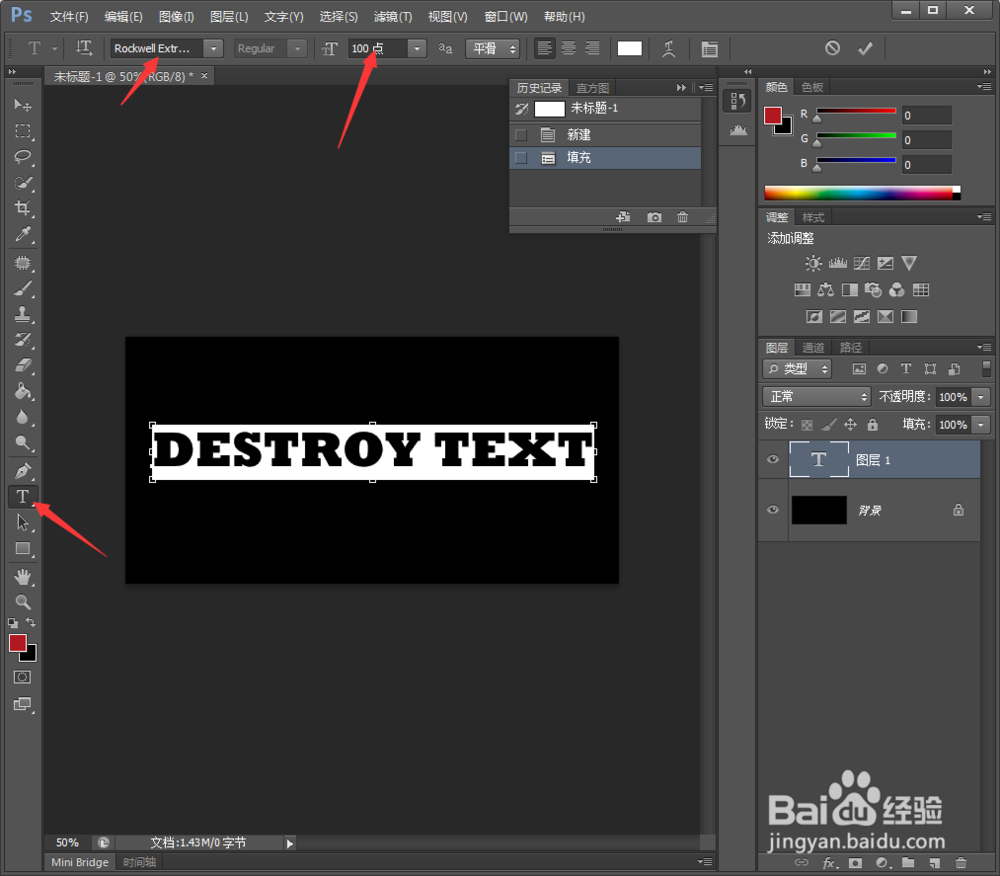
Task: Toggle history brush source for 新建 state
Action: click(521, 135)
